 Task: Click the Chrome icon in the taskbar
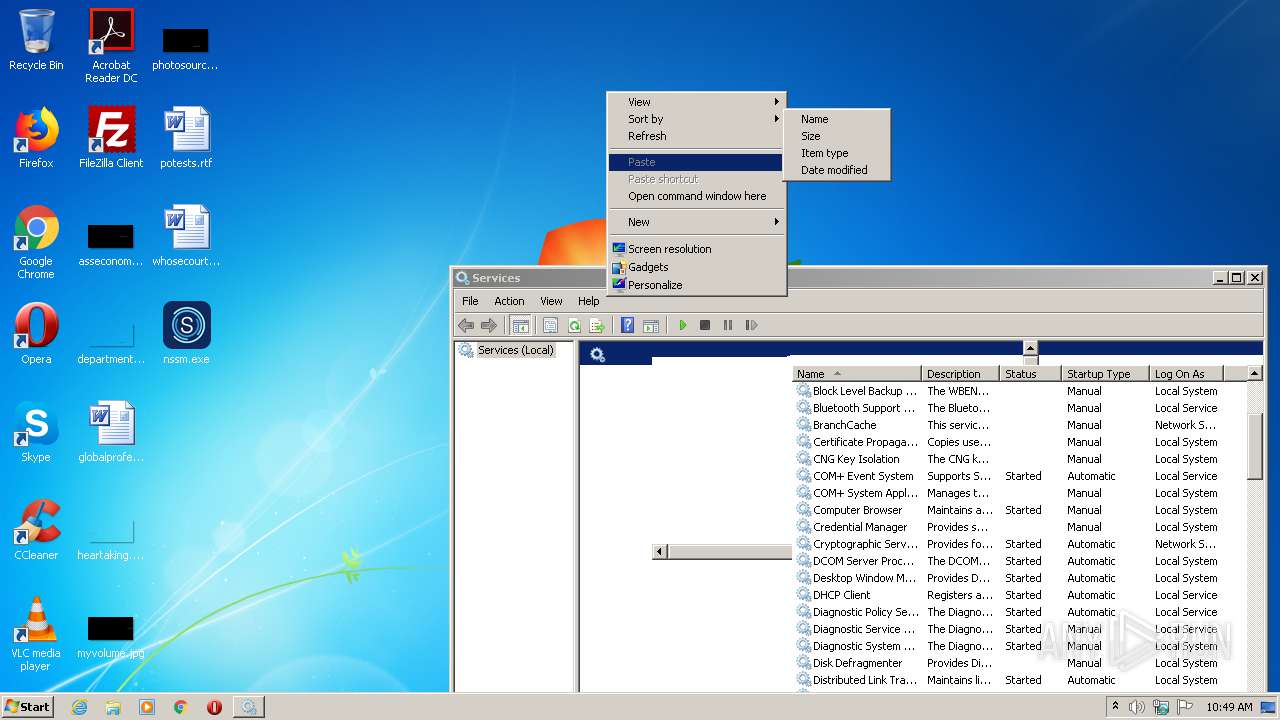[x=181, y=707]
